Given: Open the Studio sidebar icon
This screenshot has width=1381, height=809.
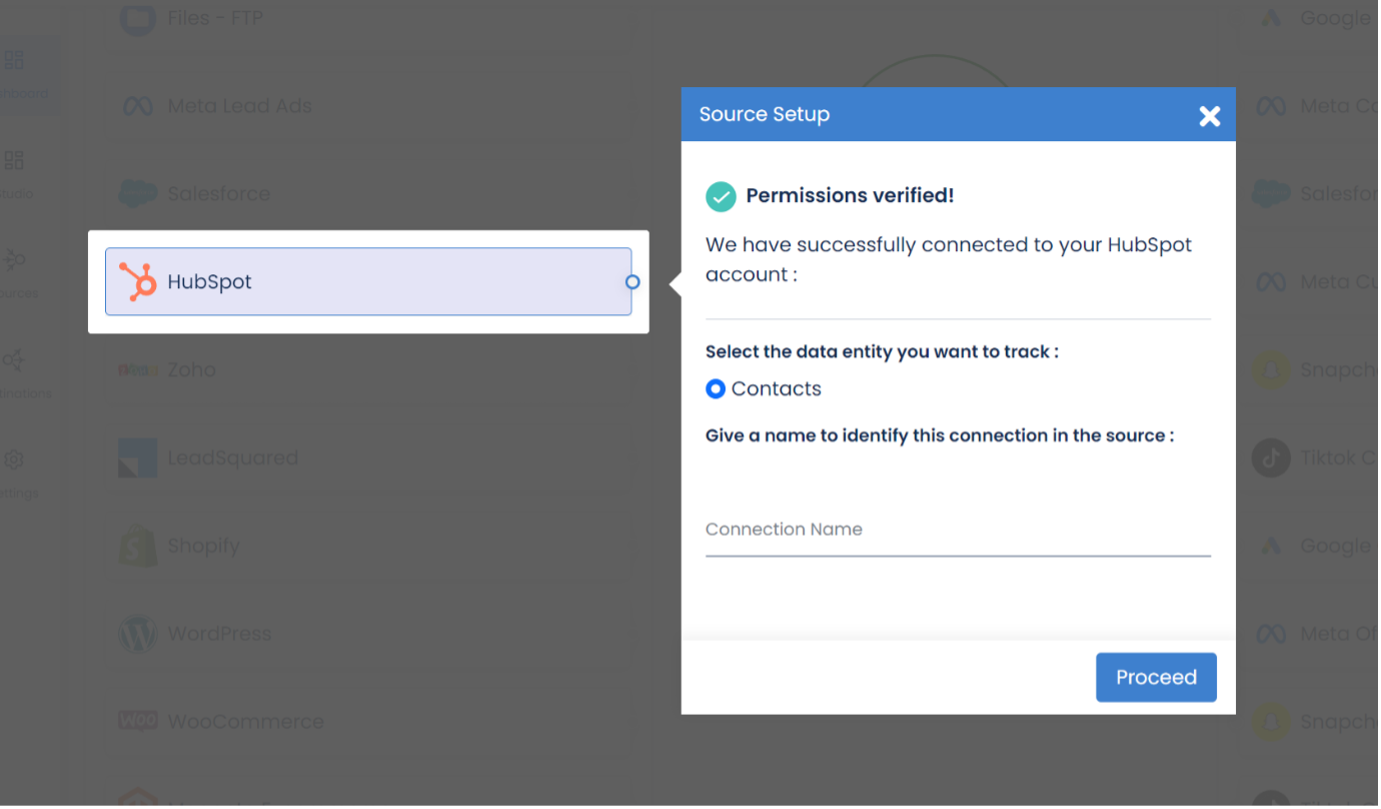Looking at the screenshot, I should click(x=14, y=161).
